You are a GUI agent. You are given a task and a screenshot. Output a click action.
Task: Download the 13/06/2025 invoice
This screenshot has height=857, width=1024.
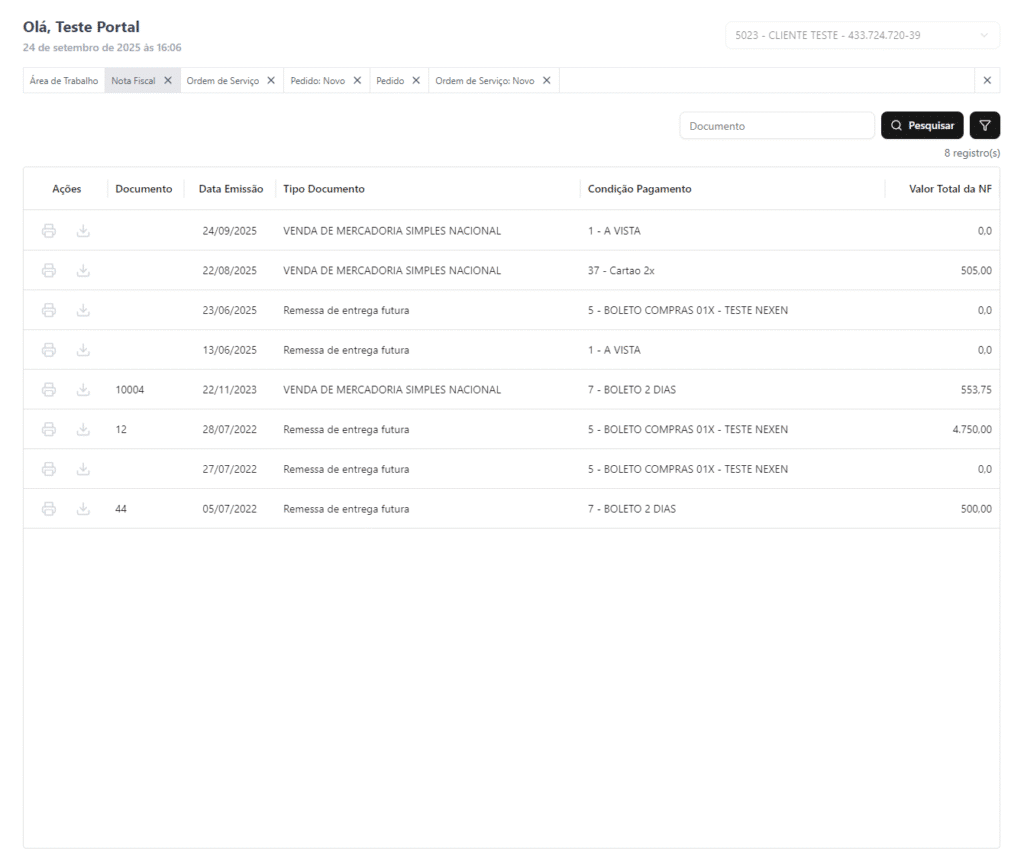(x=83, y=350)
